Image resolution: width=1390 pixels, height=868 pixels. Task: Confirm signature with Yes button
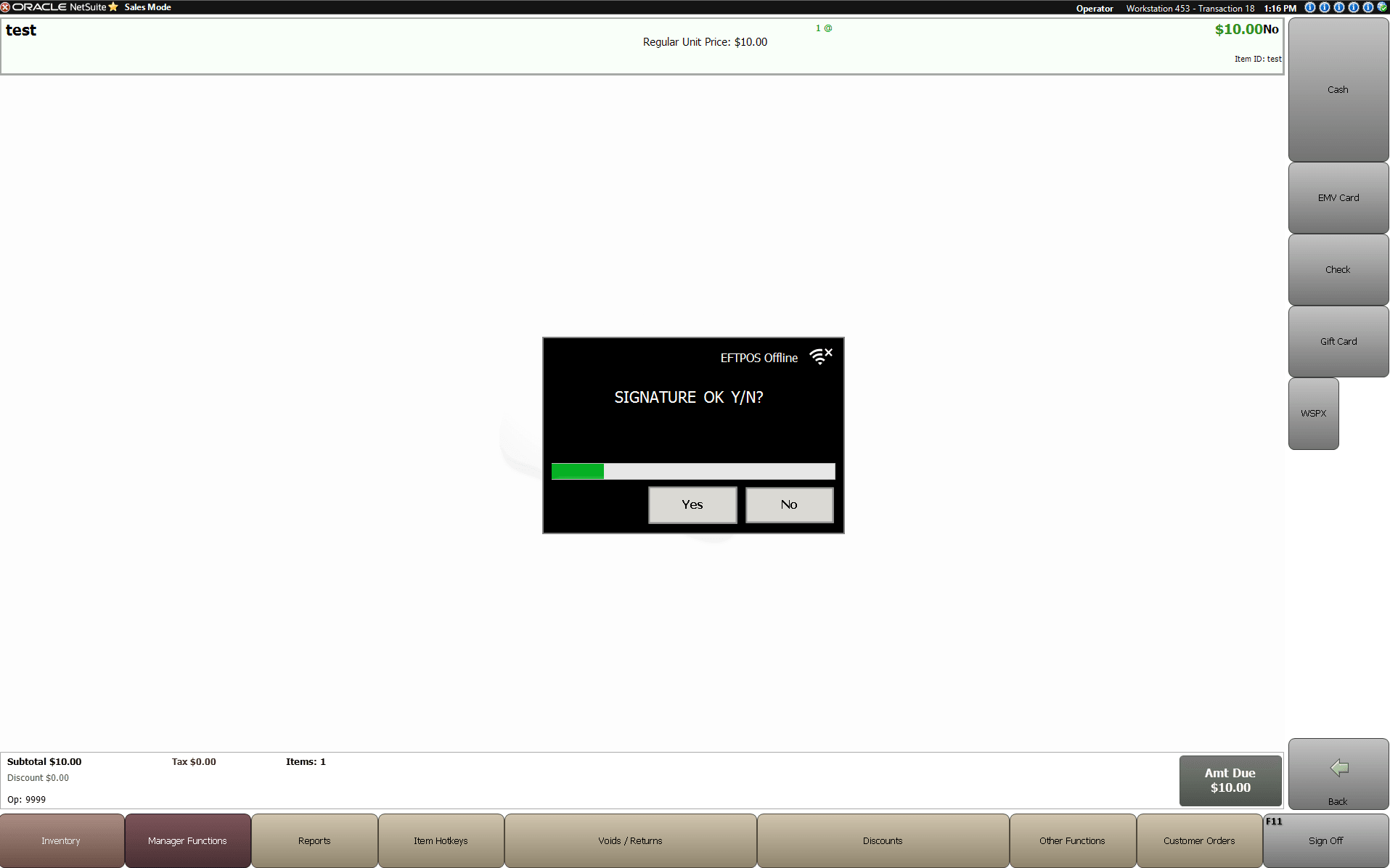(692, 504)
